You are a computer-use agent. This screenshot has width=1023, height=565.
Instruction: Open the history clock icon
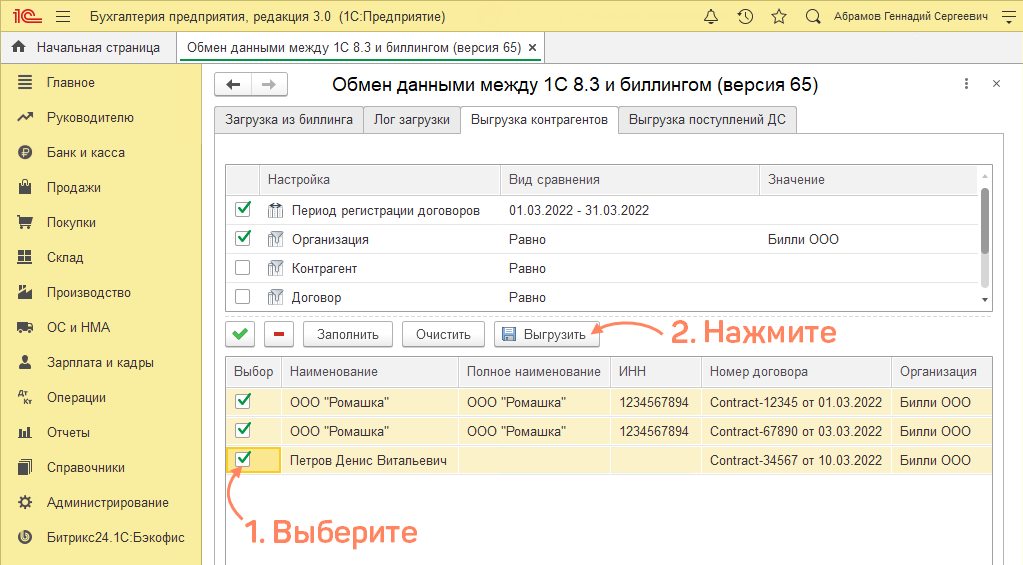(x=745, y=16)
